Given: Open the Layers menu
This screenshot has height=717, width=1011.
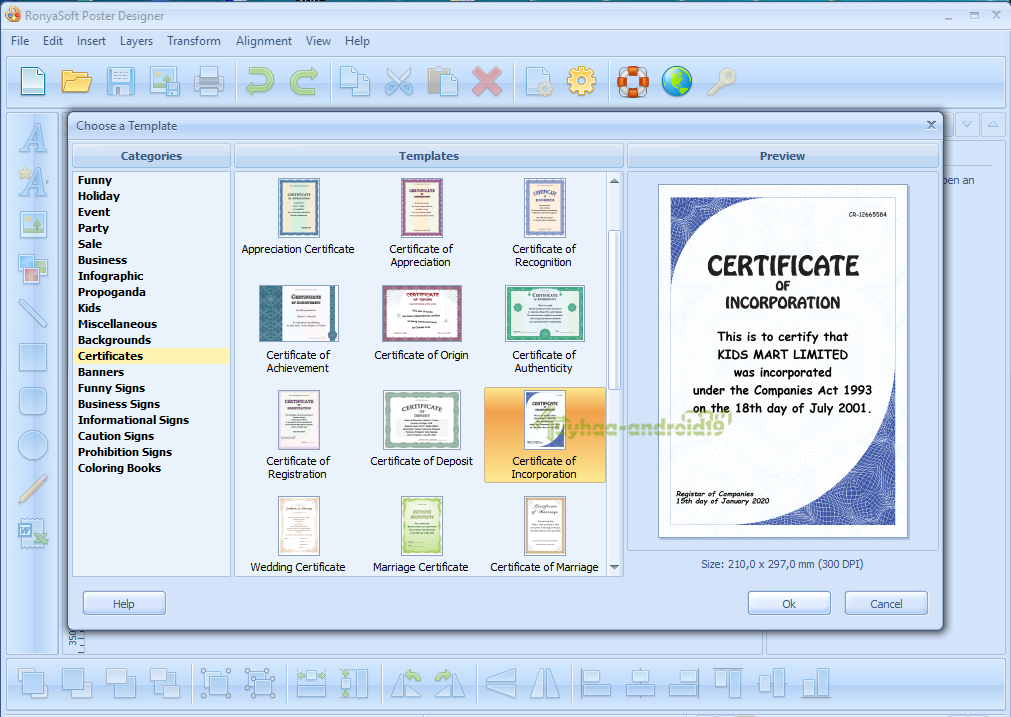Looking at the screenshot, I should click(x=137, y=41).
